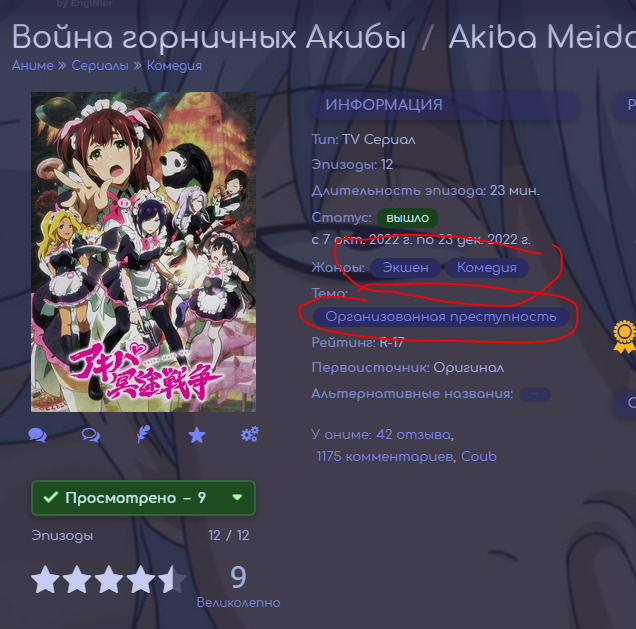
Task: Click the Экшен genre tag
Action: coord(405,268)
